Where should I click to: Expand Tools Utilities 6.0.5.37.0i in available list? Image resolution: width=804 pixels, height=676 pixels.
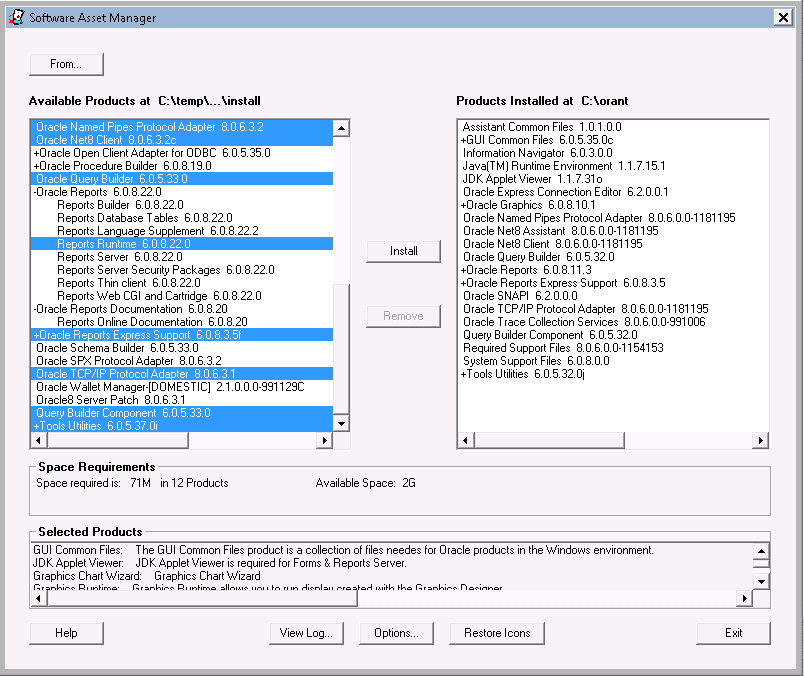36,426
